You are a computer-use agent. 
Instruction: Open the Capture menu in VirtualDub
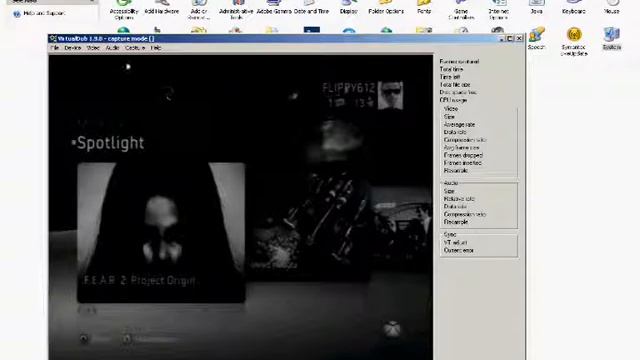tap(135, 48)
